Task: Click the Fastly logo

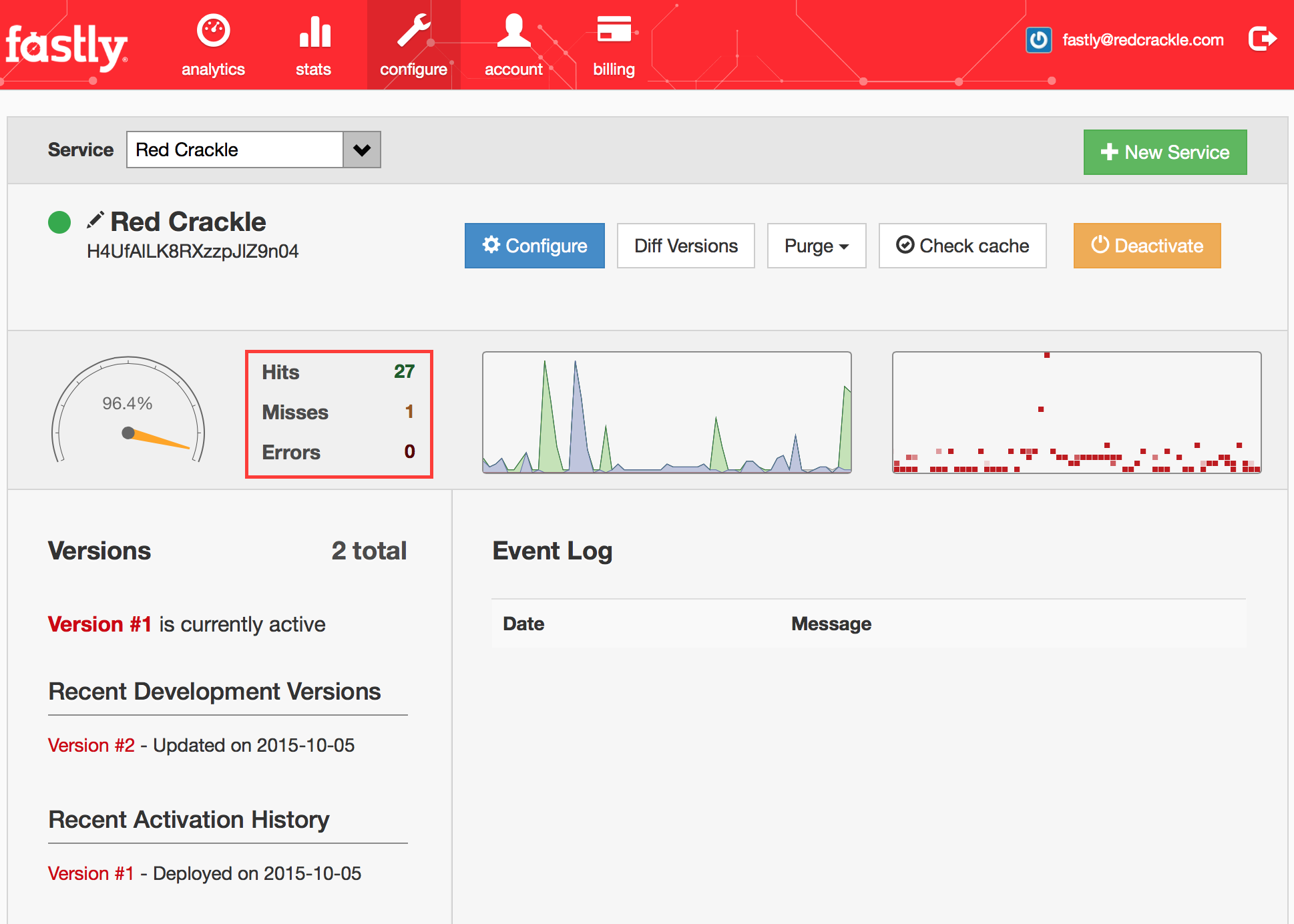Action: [x=66, y=47]
